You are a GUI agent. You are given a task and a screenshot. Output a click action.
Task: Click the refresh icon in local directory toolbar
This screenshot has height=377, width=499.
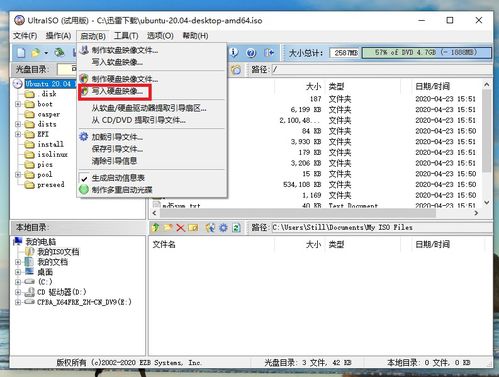point(236,228)
